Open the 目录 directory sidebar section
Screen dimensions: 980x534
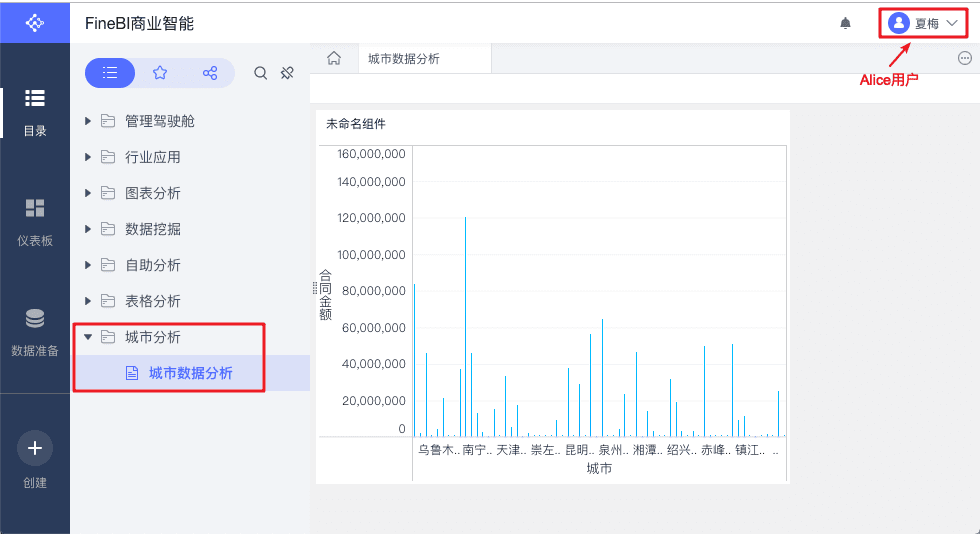tap(34, 113)
